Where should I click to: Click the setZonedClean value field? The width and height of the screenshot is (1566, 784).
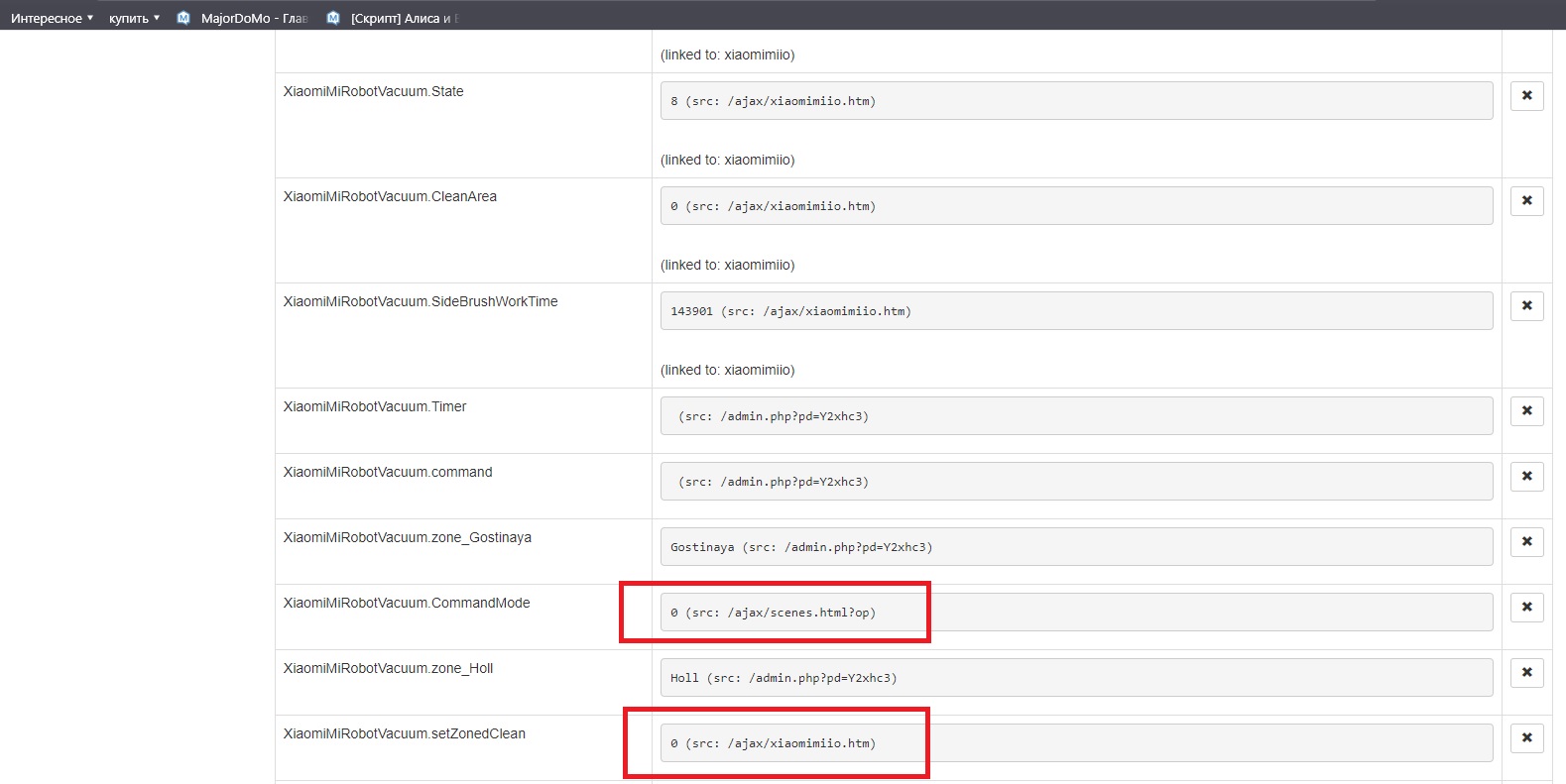[x=1076, y=743]
